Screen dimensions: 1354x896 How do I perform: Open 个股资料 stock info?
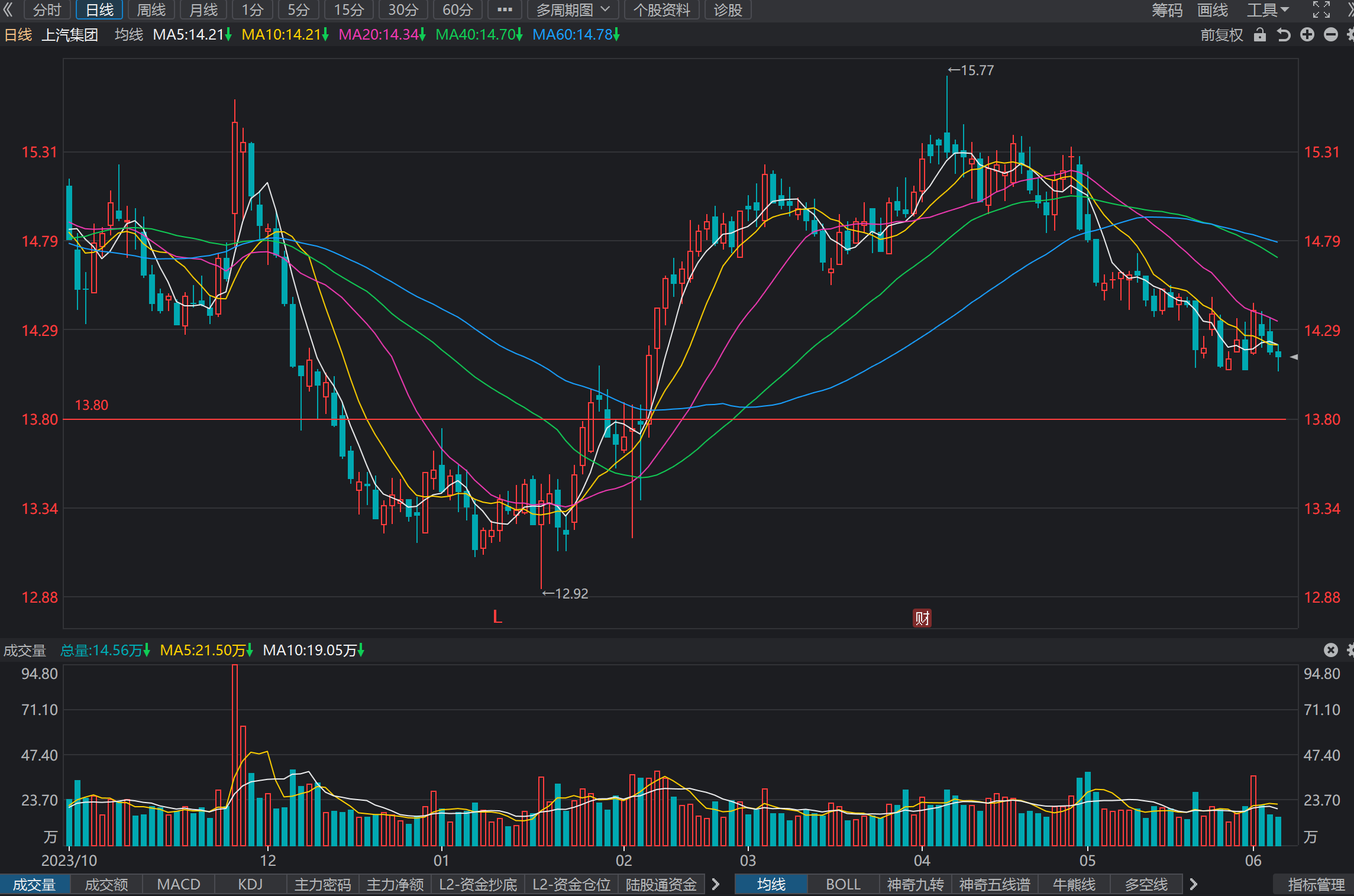(662, 9)
